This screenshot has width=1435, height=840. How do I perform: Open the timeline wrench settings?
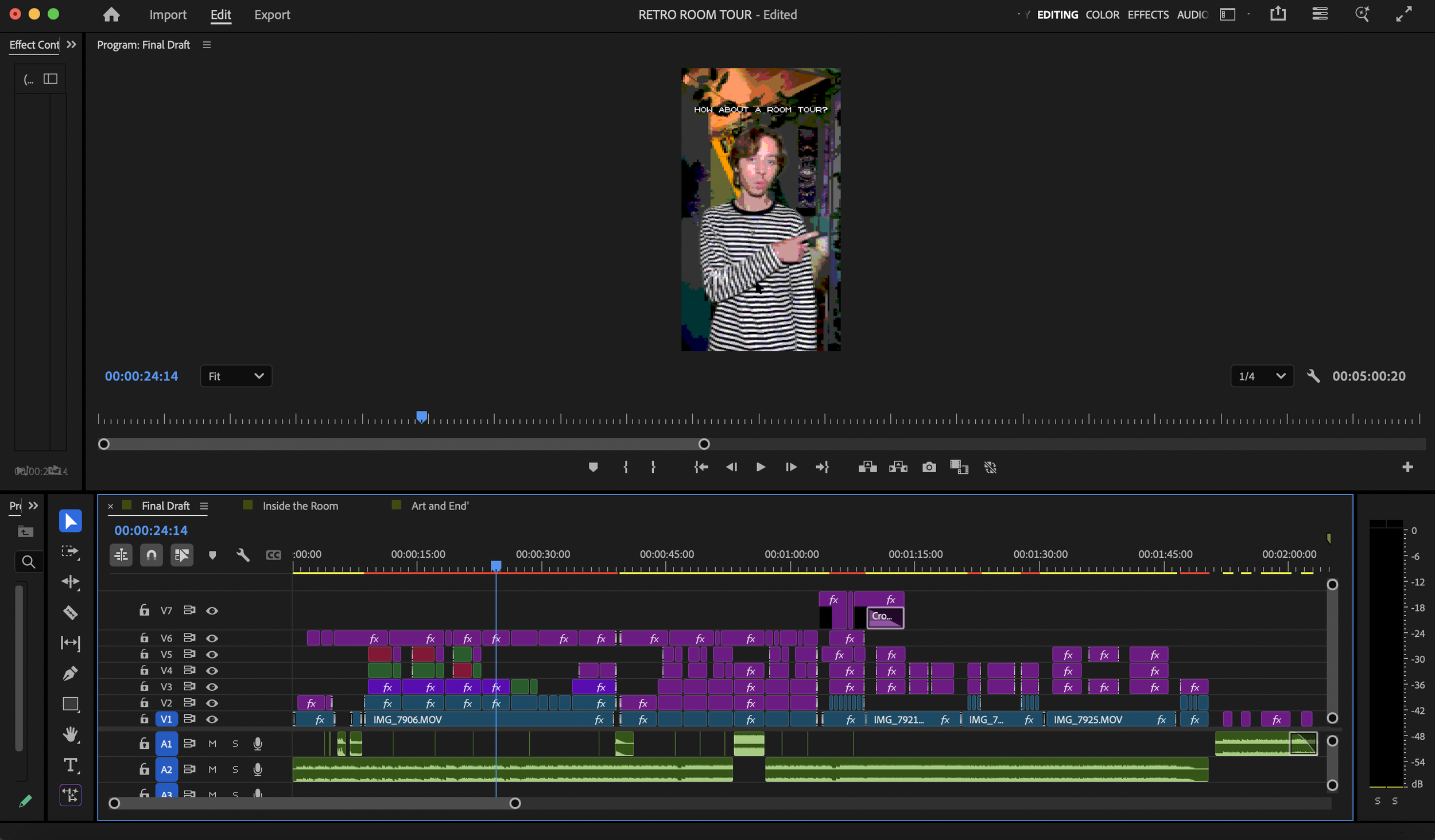pyautogui.click(x=243, y=555)
